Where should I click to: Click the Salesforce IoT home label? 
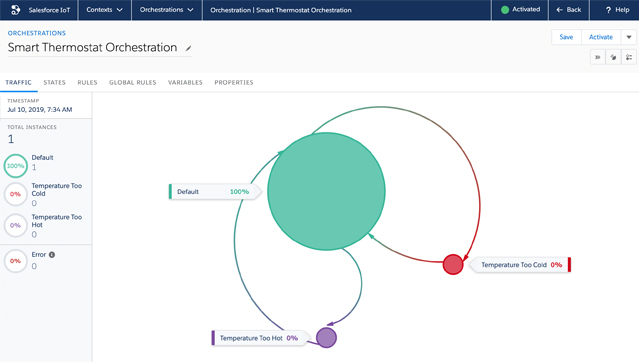pyautogui.click(x=49, y=10)
